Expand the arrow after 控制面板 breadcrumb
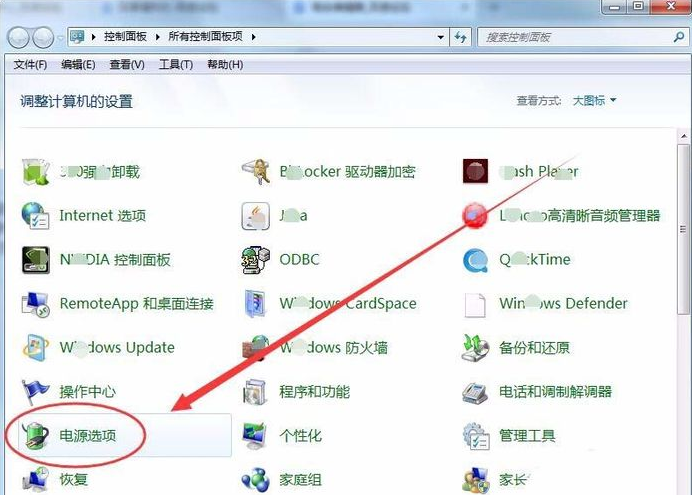692x495 pixels. 158,37
